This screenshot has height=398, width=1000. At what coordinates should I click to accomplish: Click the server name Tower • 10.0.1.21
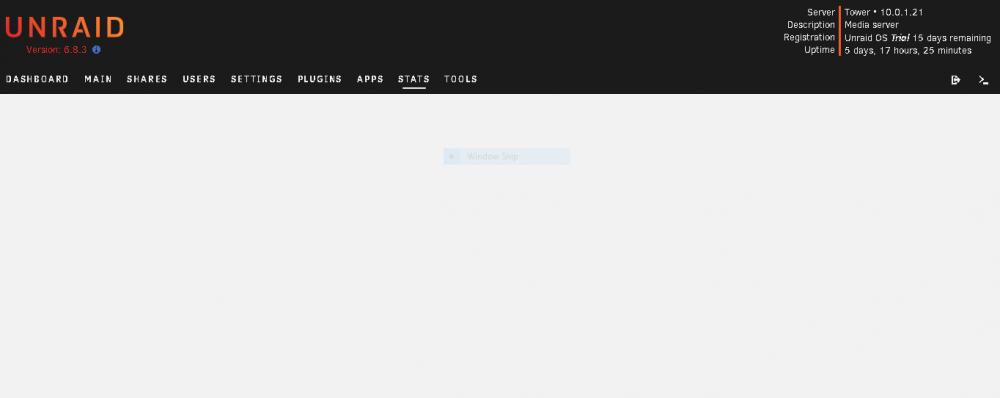coord(884,12)
